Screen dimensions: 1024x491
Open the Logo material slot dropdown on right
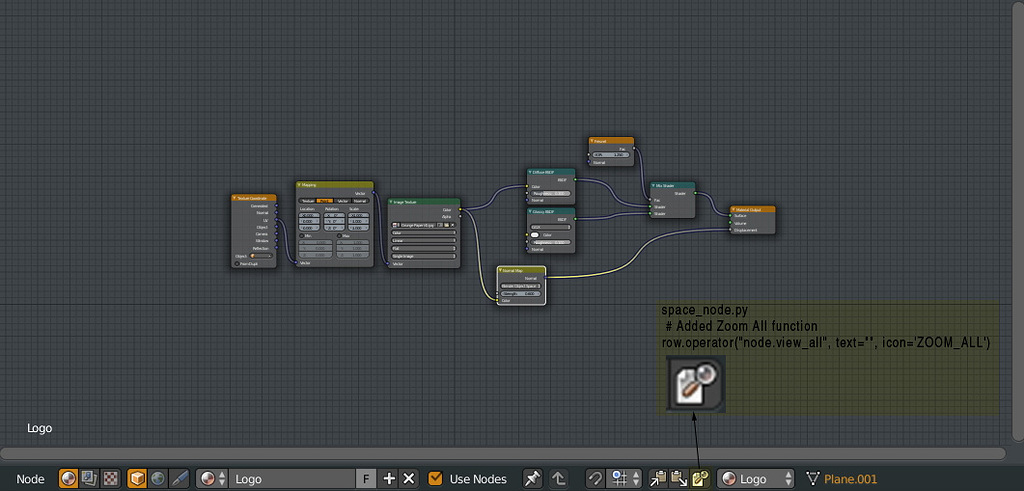pyautogui.click(x=756, y=479)
